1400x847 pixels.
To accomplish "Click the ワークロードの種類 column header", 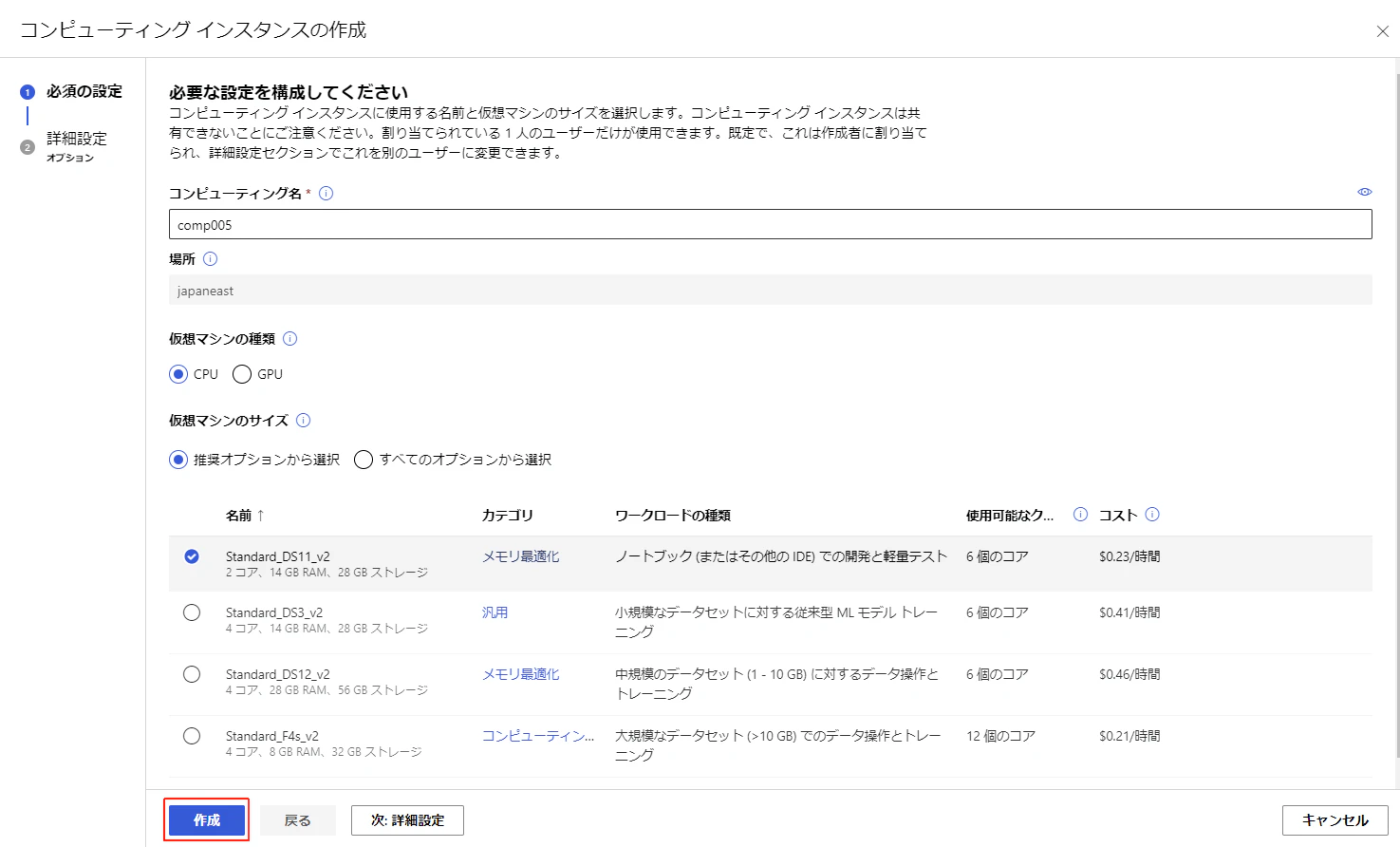I will (673, 515).
